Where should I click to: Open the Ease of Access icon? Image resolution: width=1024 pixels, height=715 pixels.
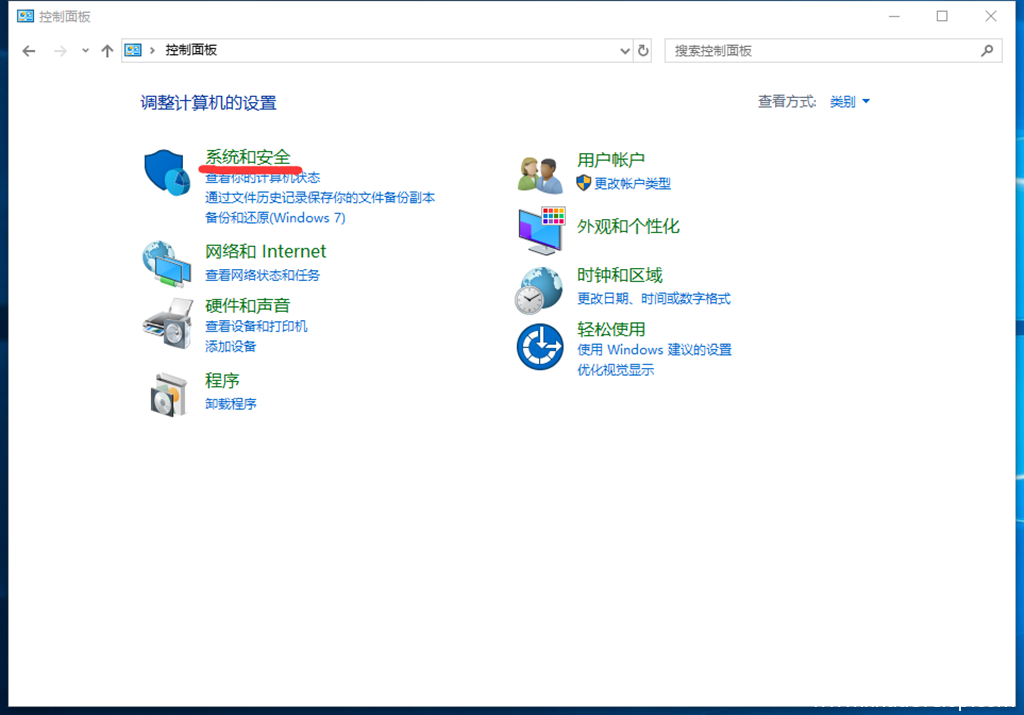click(x=540, y=346)
